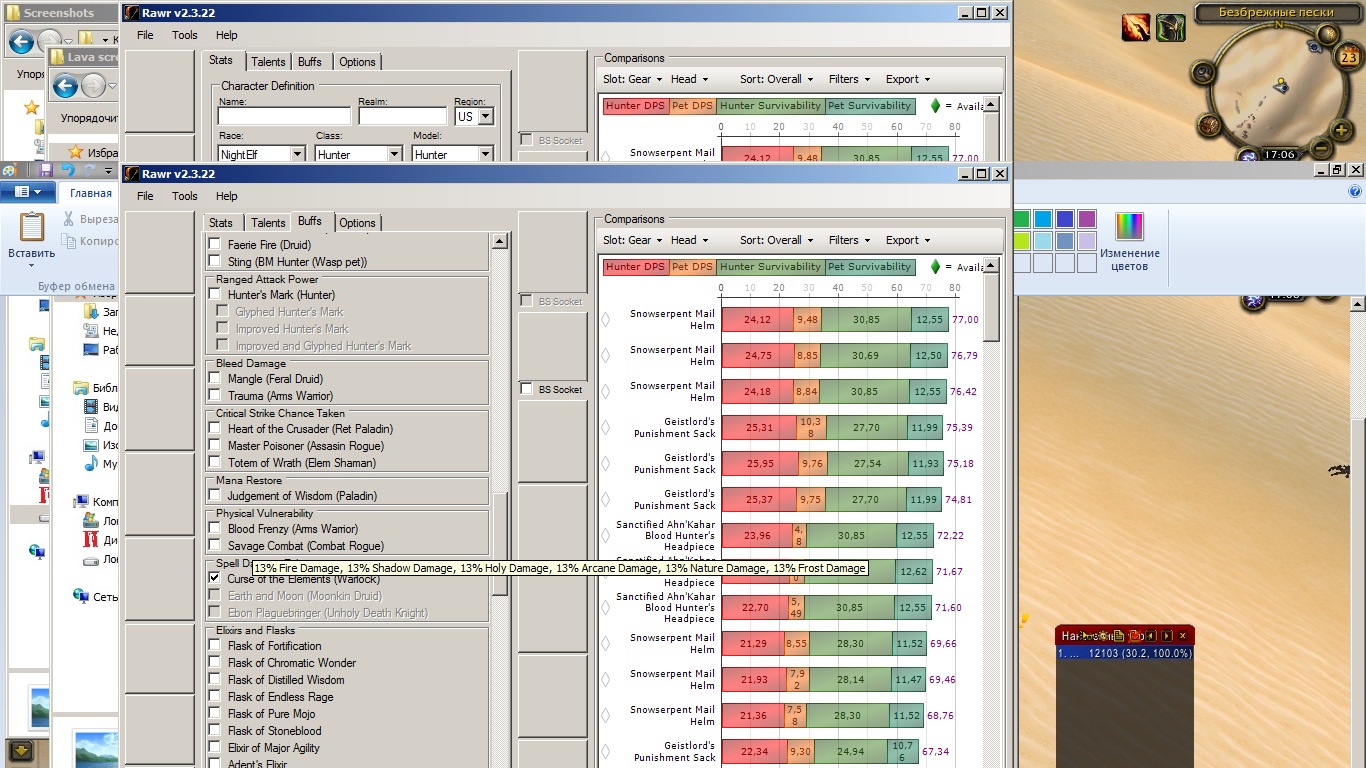Uncheck Curse of the Elements (Warlock)

pos(214,579)
